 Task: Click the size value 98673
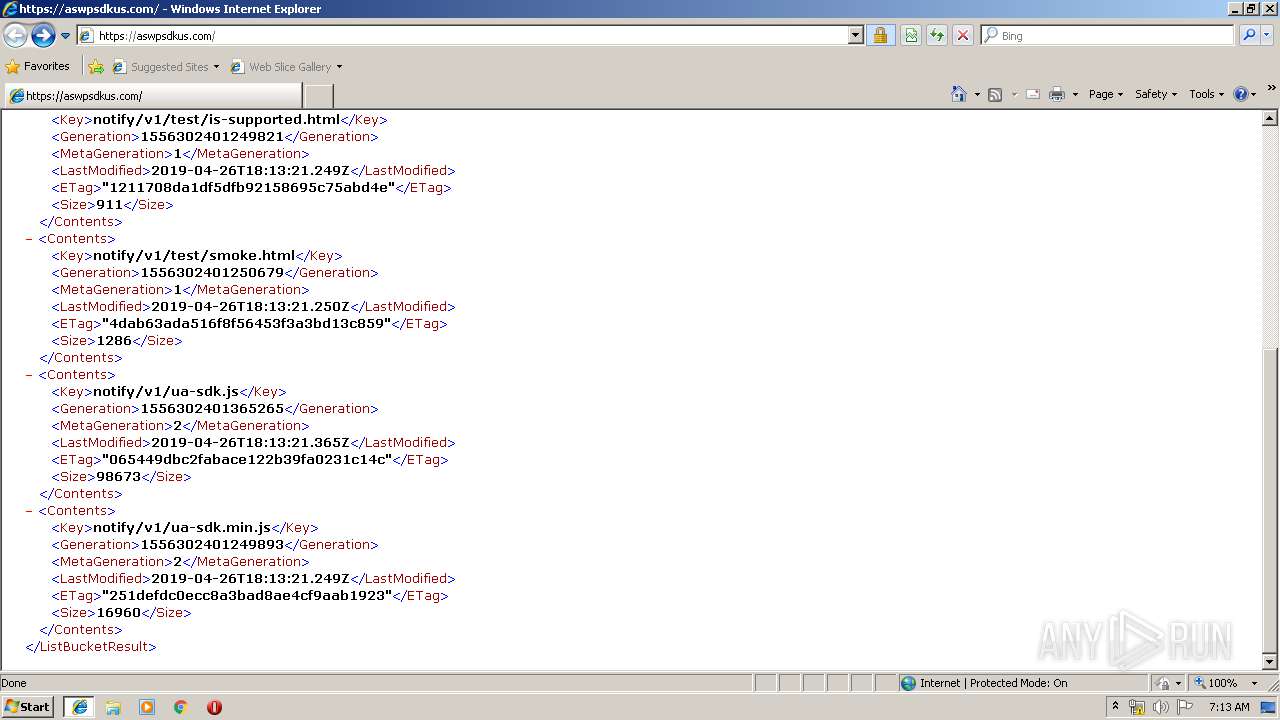point(118,477)
